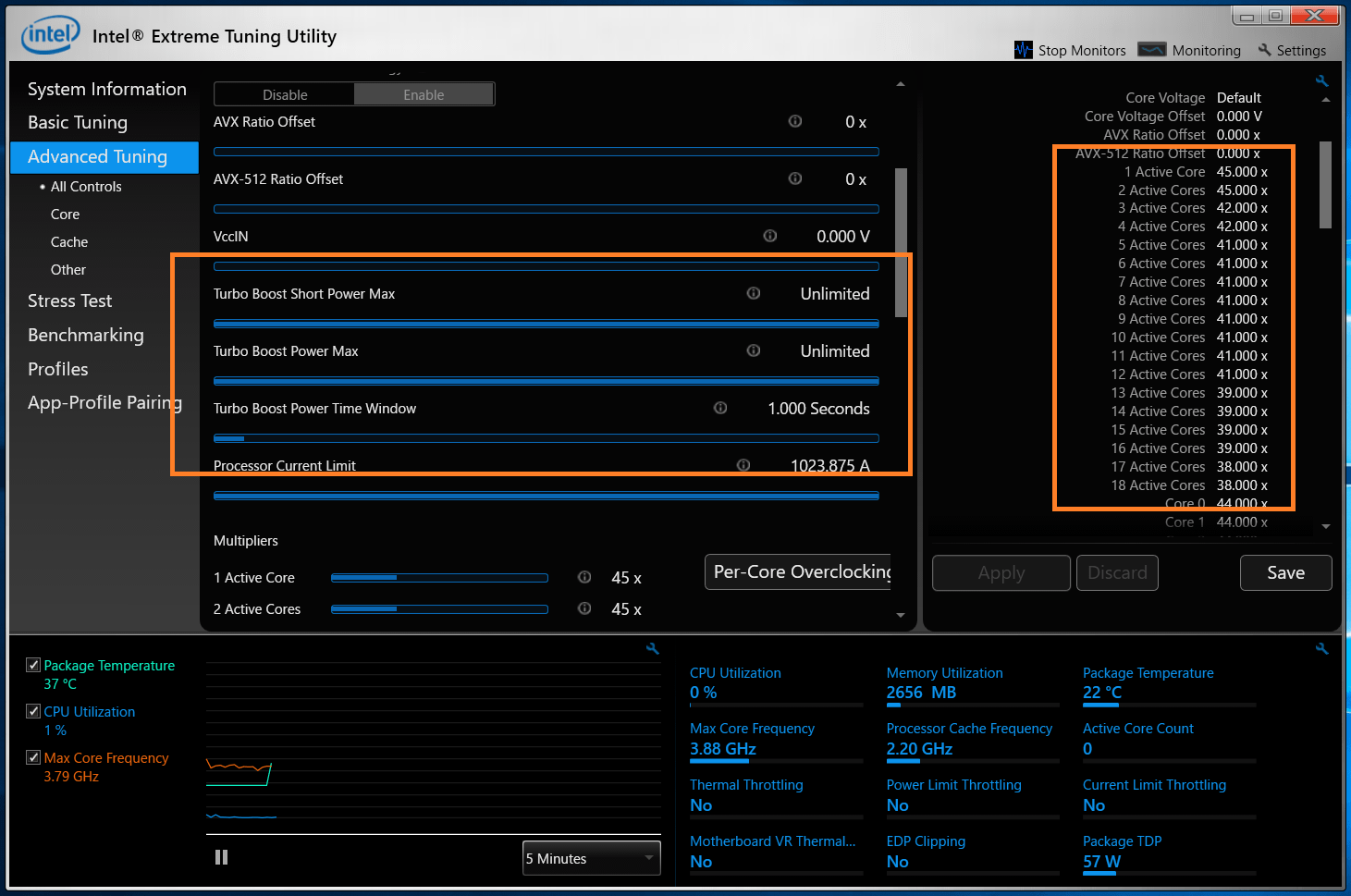Pause the monitoring graph
The image size is (1351, 896).
(x=221, y=857)
